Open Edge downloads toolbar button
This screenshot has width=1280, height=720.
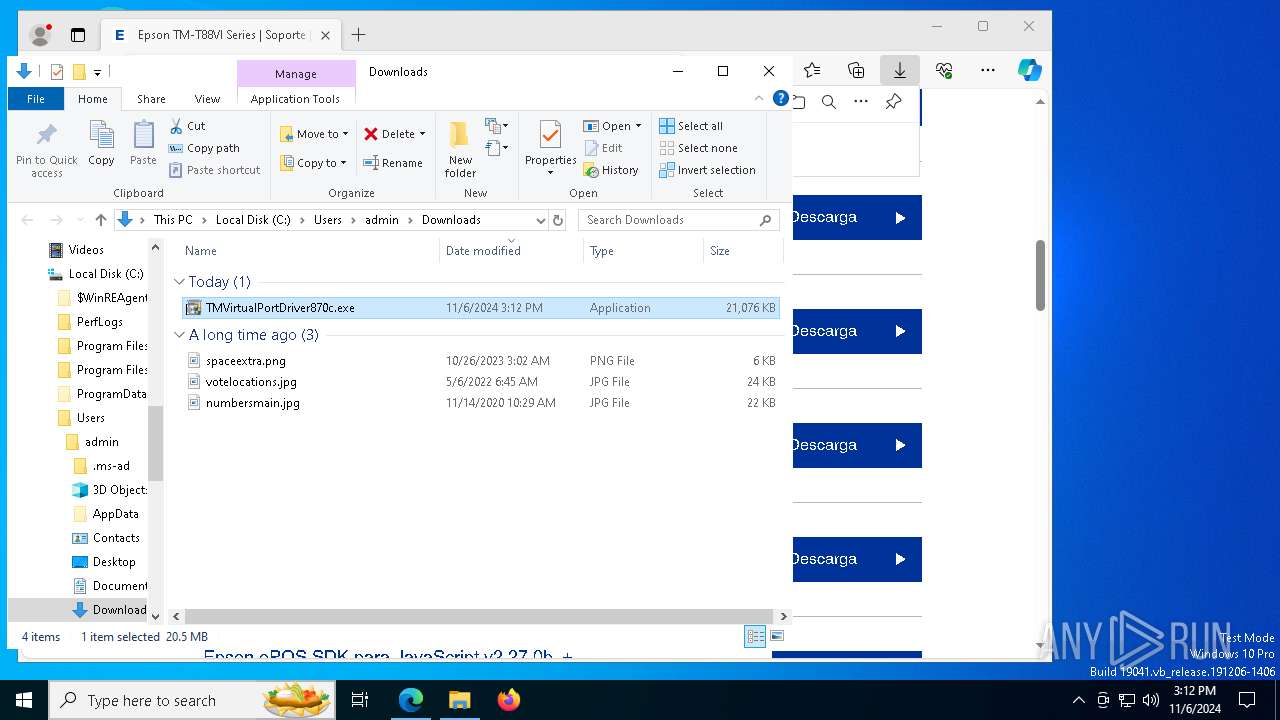[900, 70]
